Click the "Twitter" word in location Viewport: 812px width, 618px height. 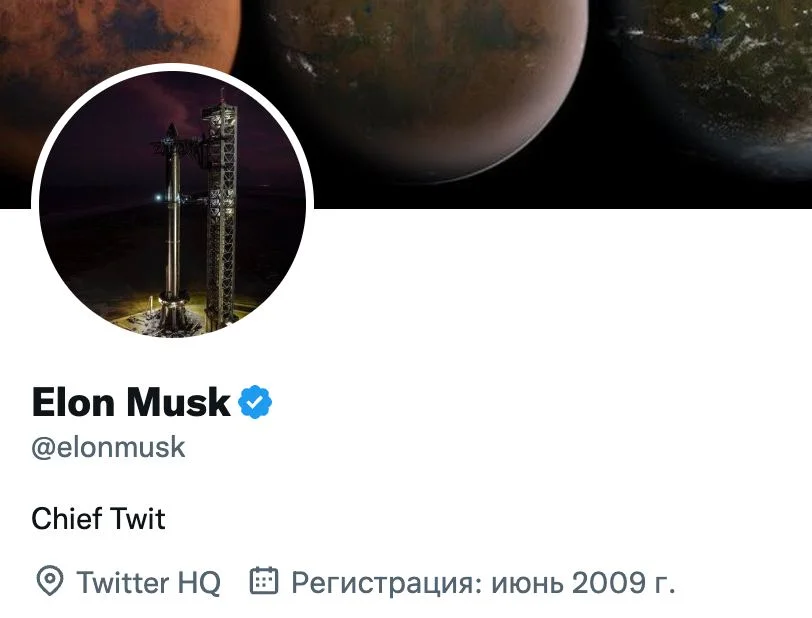124,582
